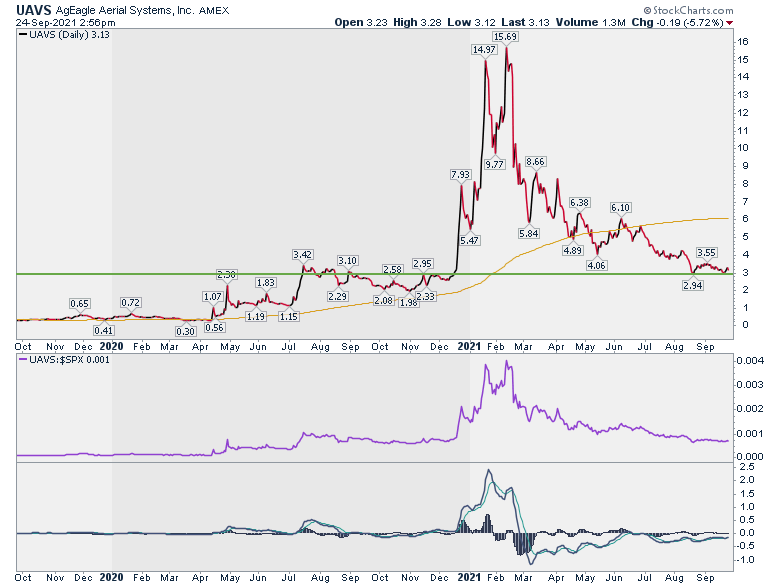780x586 pixels.
Task: Click the Chg -0.19 (-5.72%) value
Action: [678, 22]
